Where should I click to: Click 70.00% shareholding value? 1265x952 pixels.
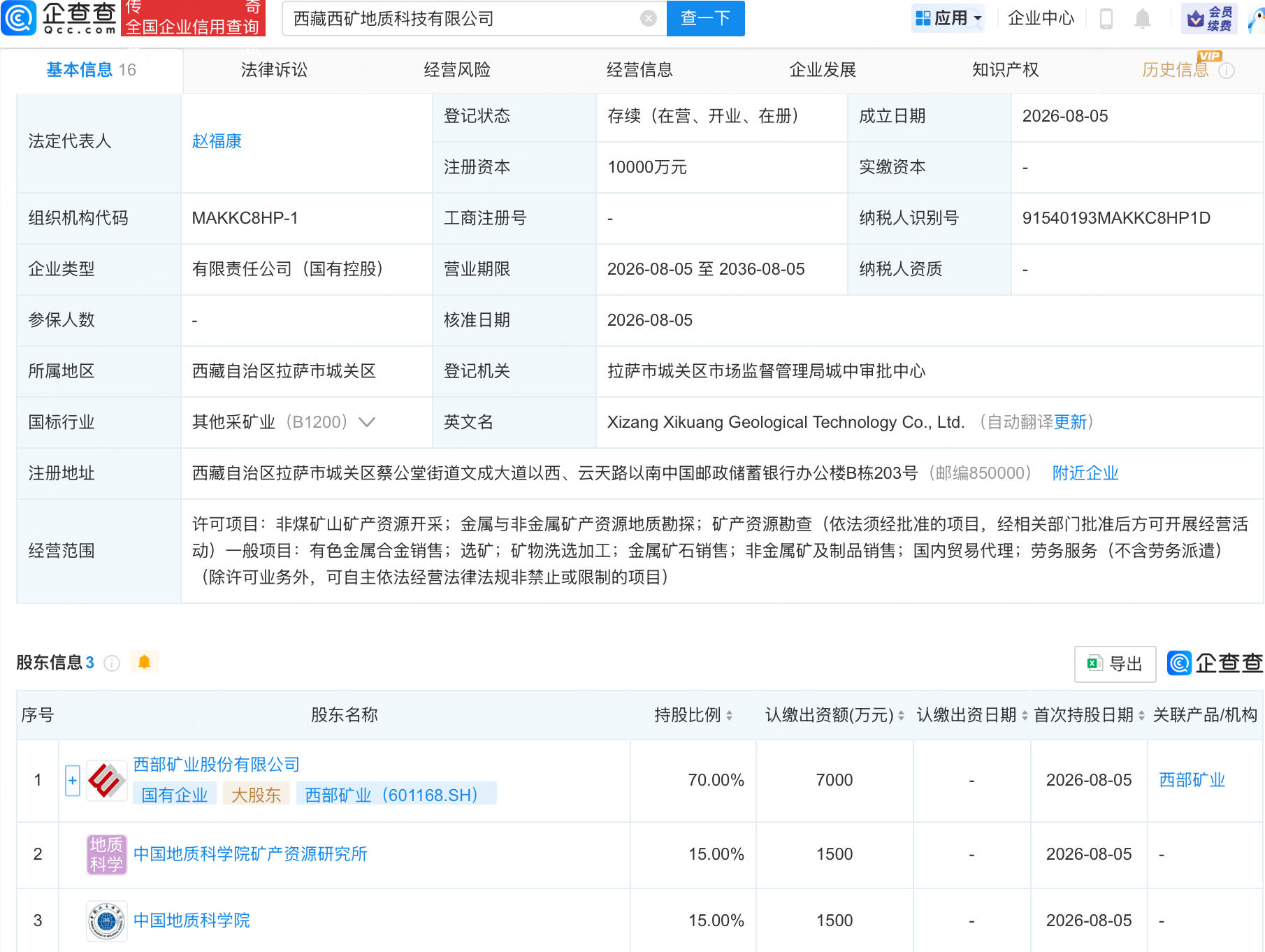[716, 780]
